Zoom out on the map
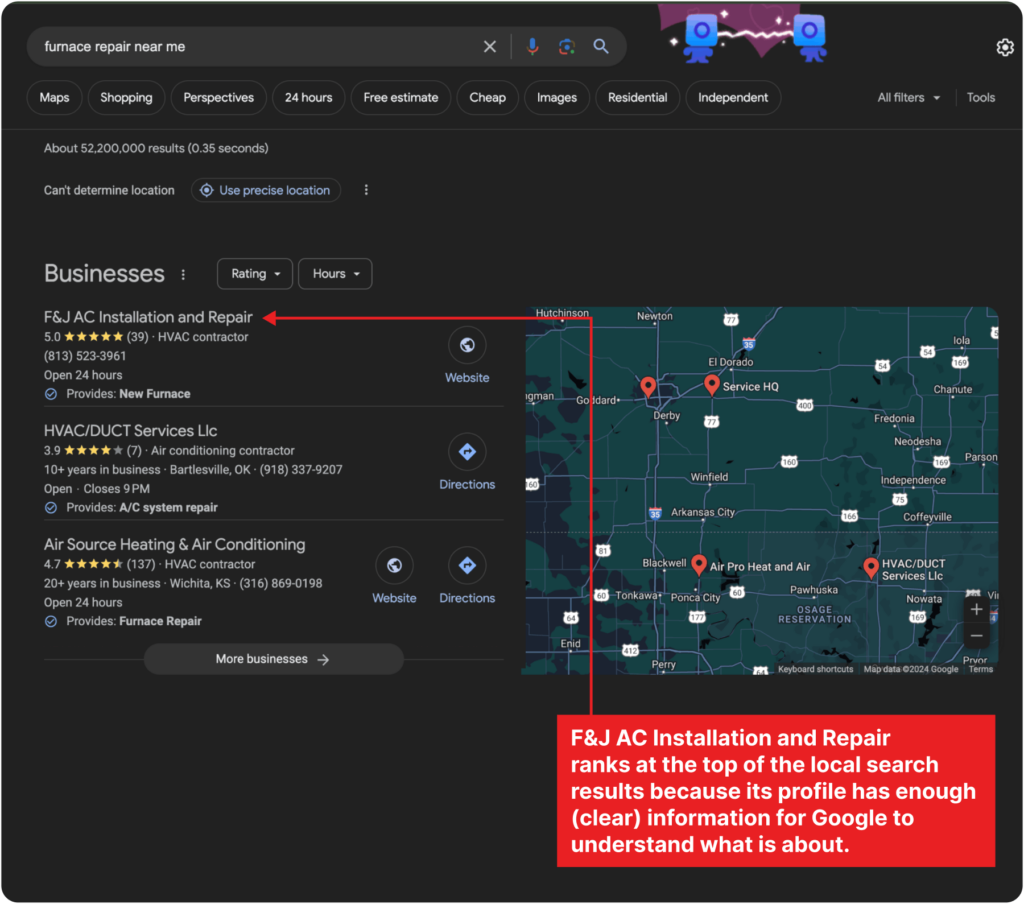Image resolution: width=1024 pixels, height=904 pixels. tap(976, 636)
